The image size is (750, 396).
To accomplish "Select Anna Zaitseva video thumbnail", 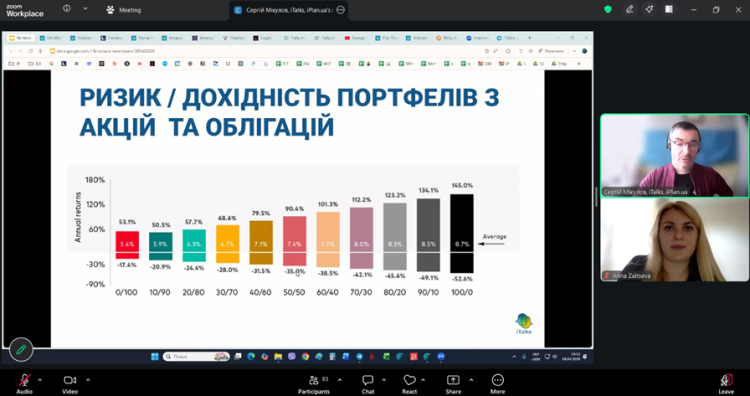I will pyautogui.click(x=674, y=240).
